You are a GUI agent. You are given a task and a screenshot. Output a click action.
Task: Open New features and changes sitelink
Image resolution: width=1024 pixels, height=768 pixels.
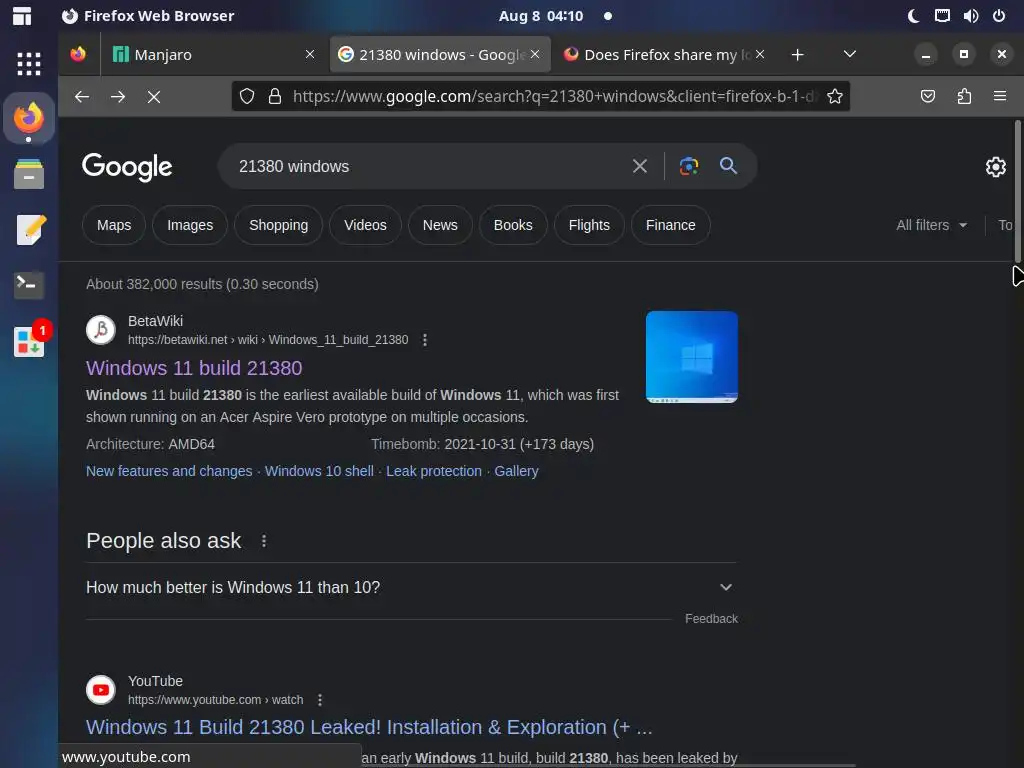pyautogui.click(x=169, y=472)
